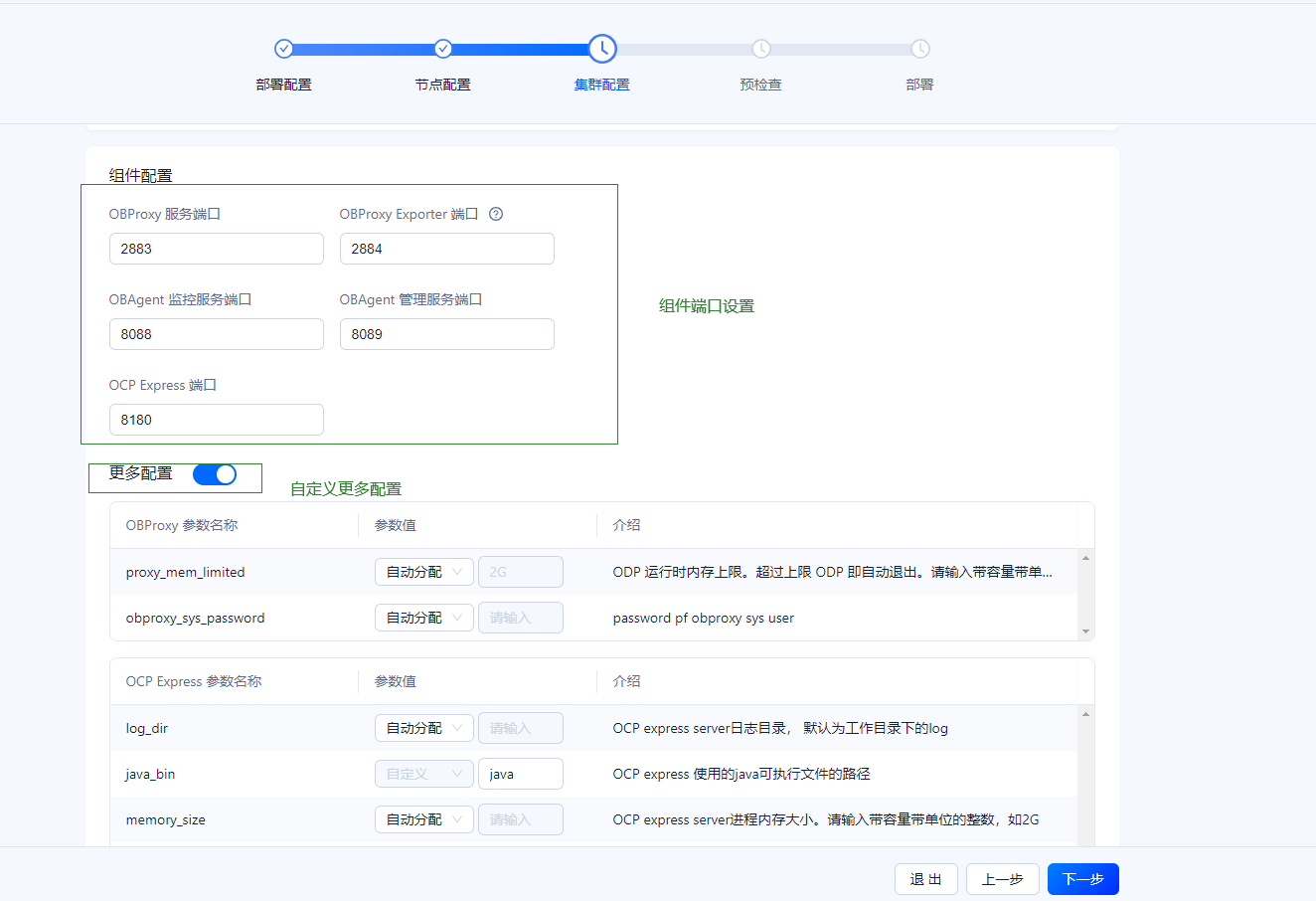The width and height of the screenshot is (1316, 901).
Task: Click OCP express 使用的java可执行文件的路径 description
Action: tap(741, 774)
